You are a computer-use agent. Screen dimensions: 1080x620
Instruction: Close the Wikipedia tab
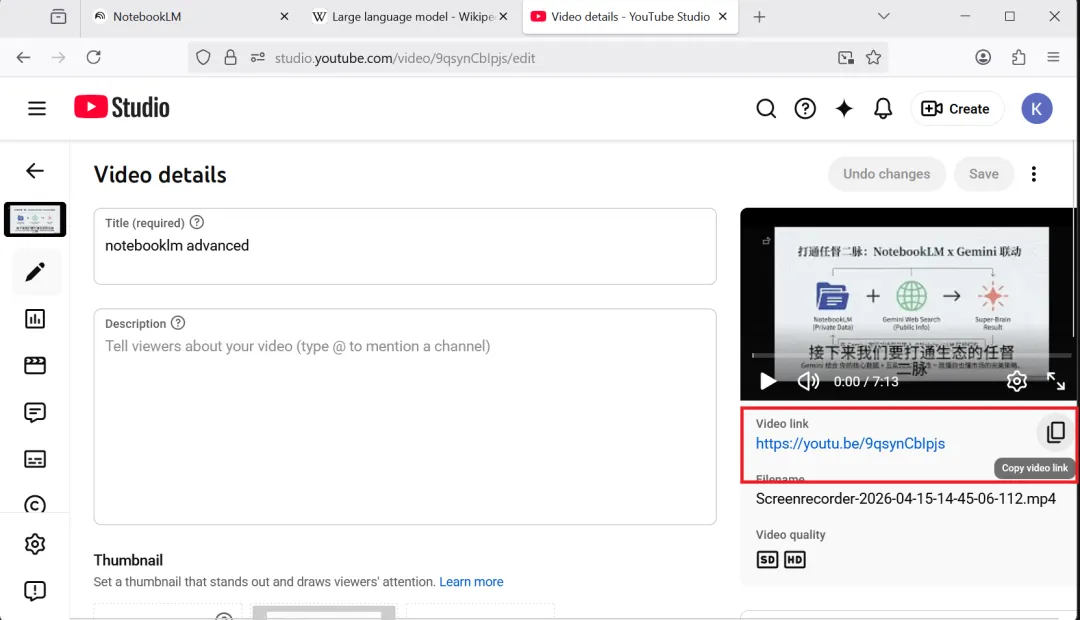click(503, 17)
